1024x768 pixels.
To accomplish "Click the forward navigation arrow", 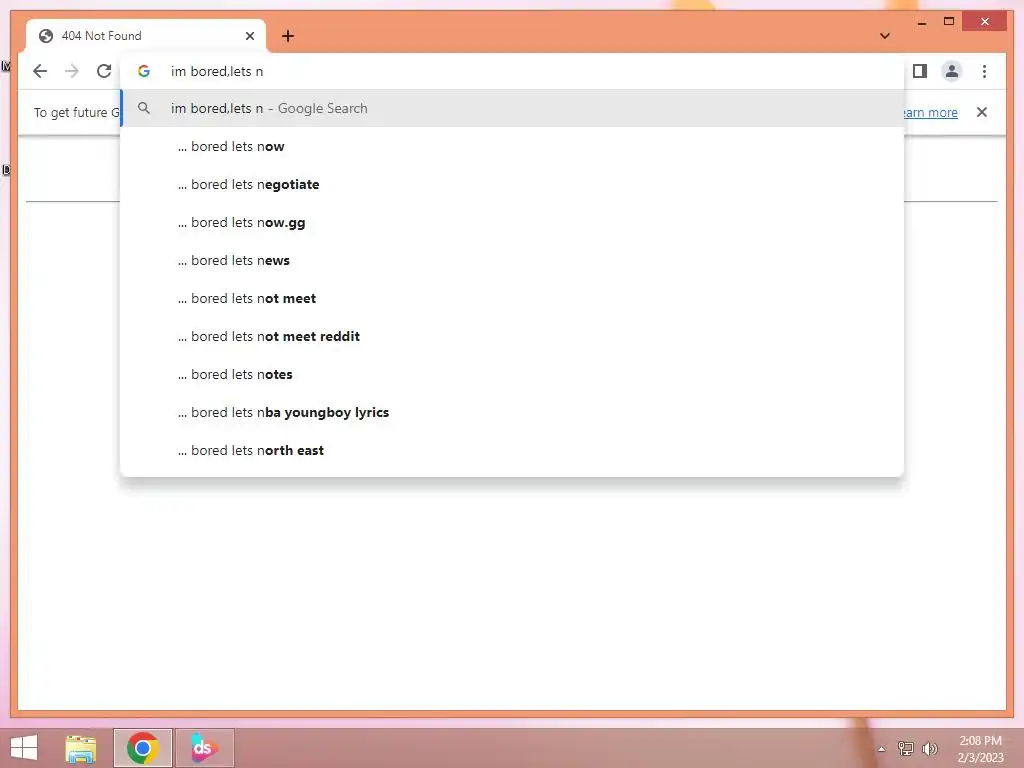I will point(72,71).
